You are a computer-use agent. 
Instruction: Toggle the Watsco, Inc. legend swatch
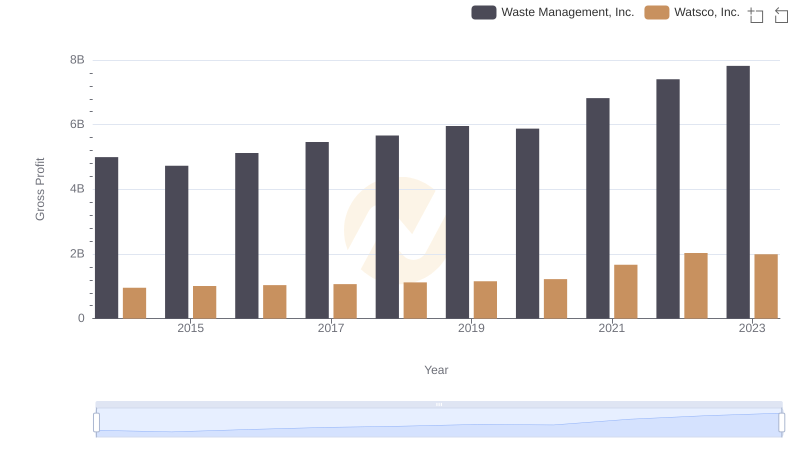pyautogui.click(x=657, y=12)
